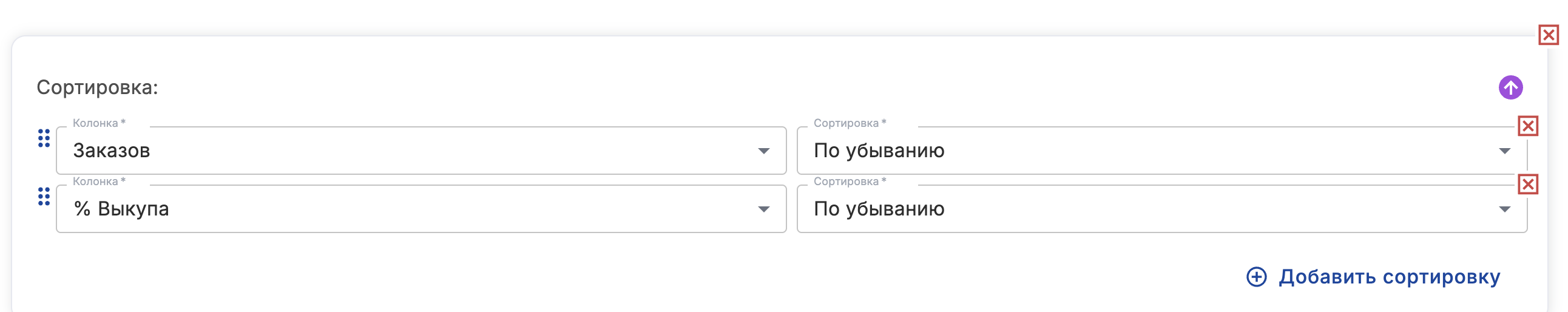Click the plus circle icon near Добавить сортировку
This screenshot has height=312, width=1568.
click(1256, 277)
